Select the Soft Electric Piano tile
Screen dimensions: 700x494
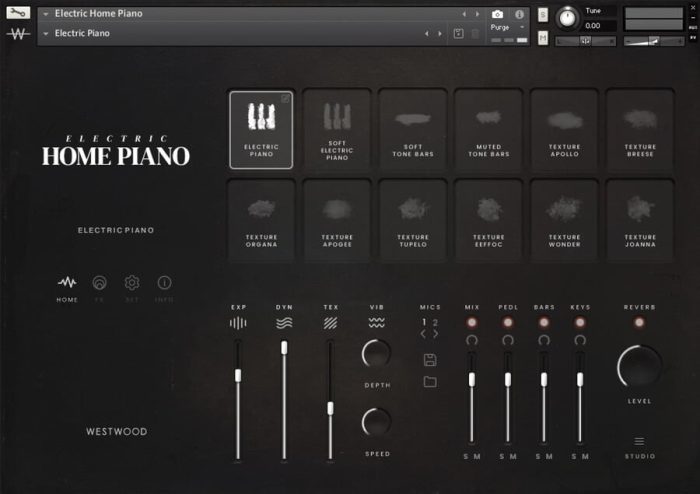pos(337,130)
